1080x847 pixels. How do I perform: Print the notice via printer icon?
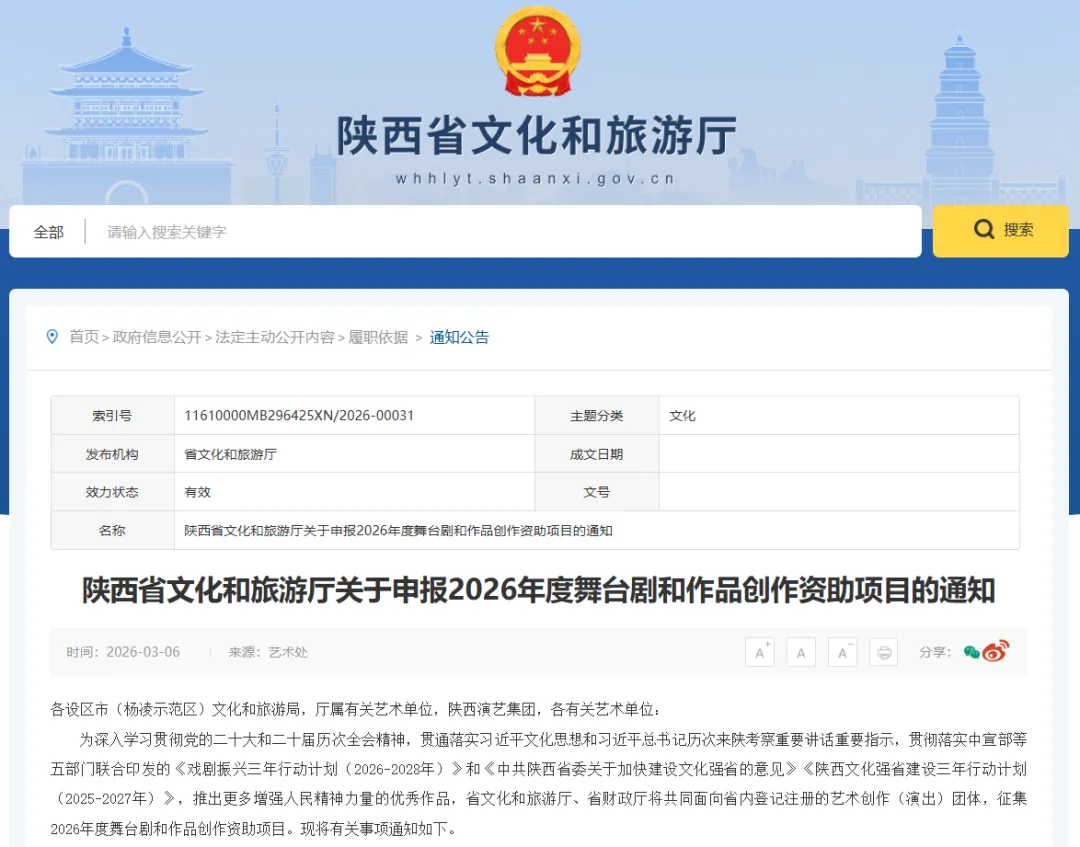pyautogui.click(x=884, y=651)
